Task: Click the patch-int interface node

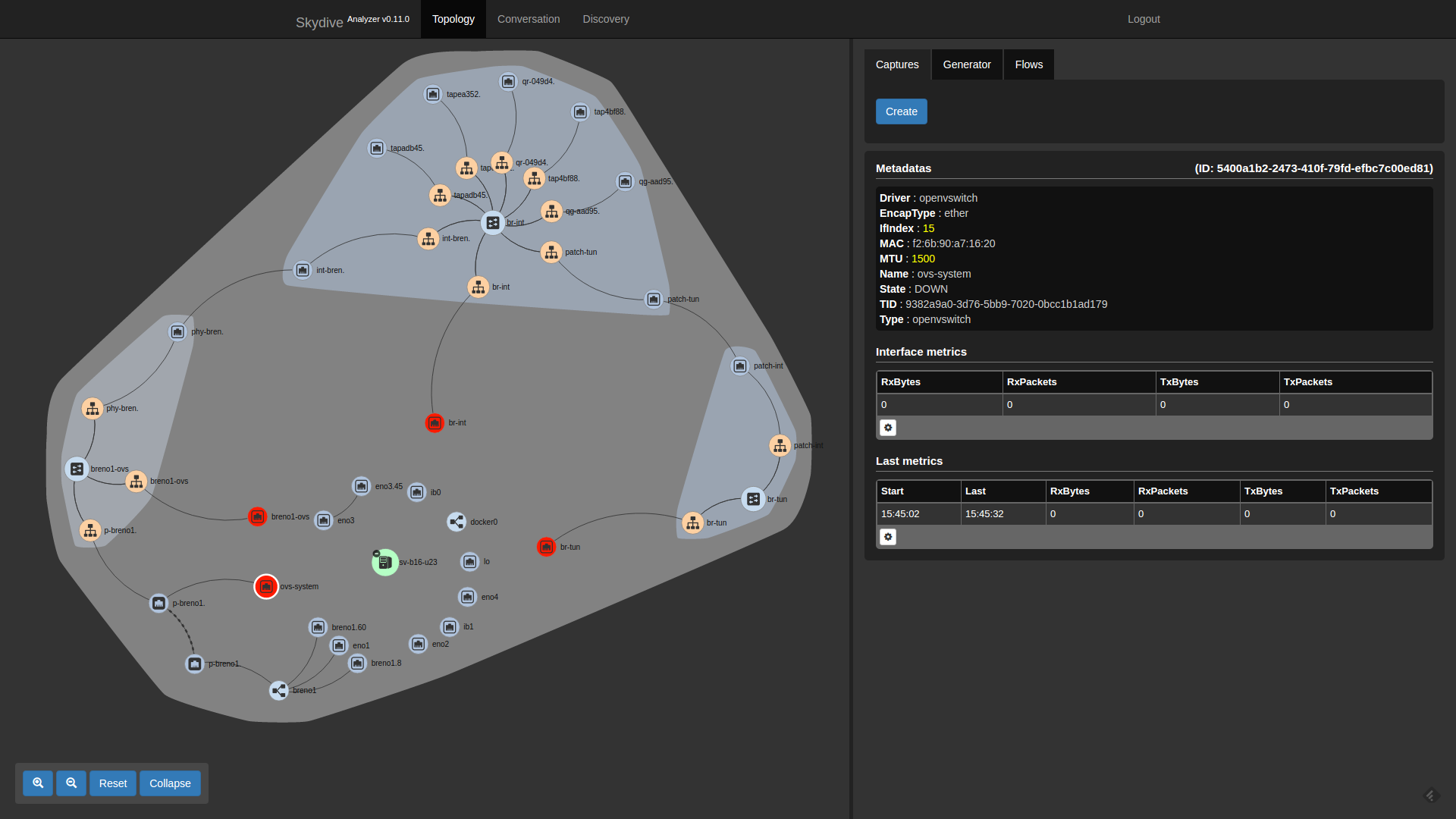Action: [740, 366]
